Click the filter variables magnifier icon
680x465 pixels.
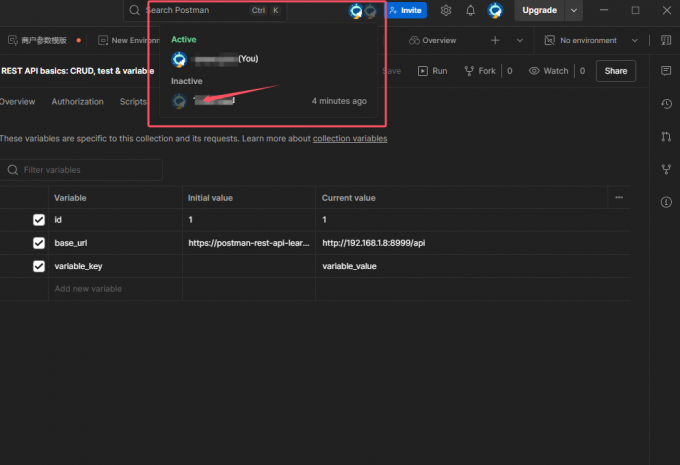pos(13,170)
